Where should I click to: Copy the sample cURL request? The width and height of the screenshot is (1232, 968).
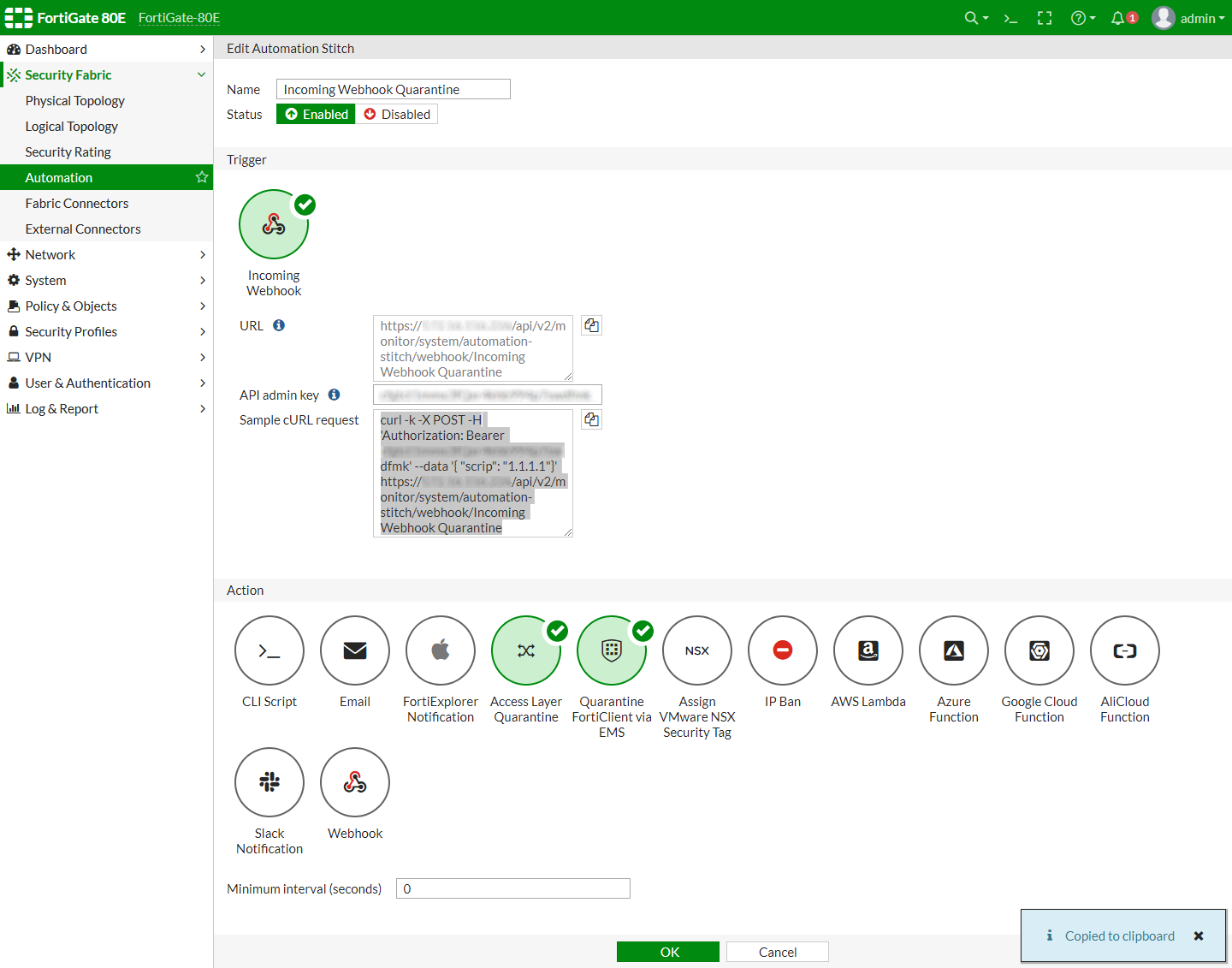[591, 419]
